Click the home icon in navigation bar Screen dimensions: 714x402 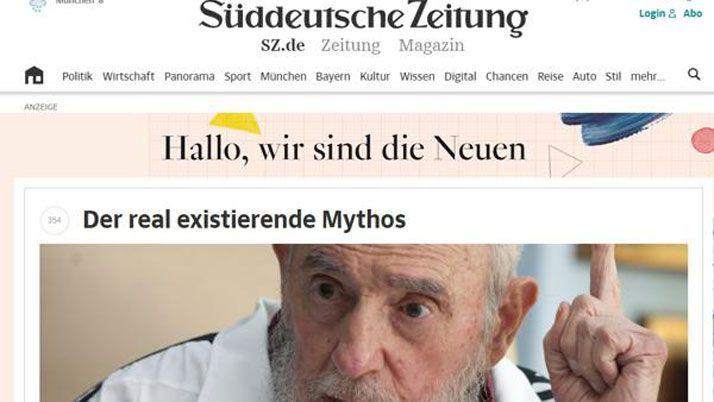coord(34,75)
